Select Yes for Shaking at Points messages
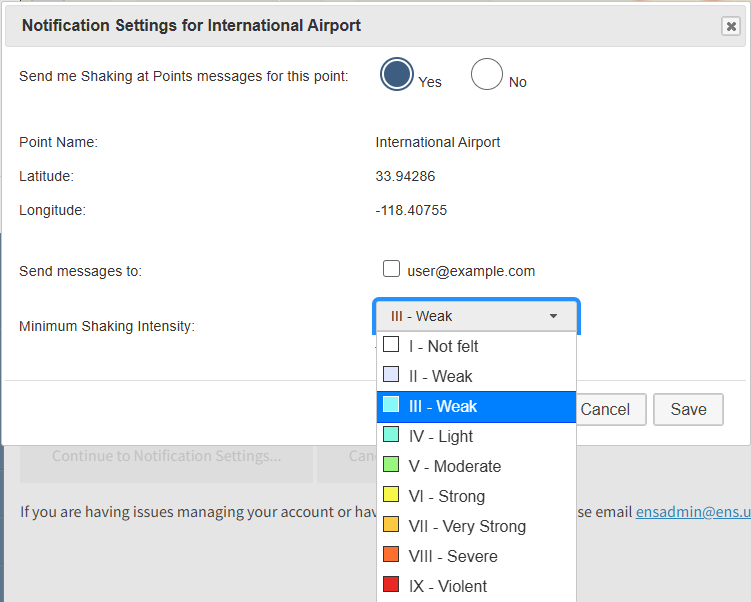751x602 pixels. 397,74
